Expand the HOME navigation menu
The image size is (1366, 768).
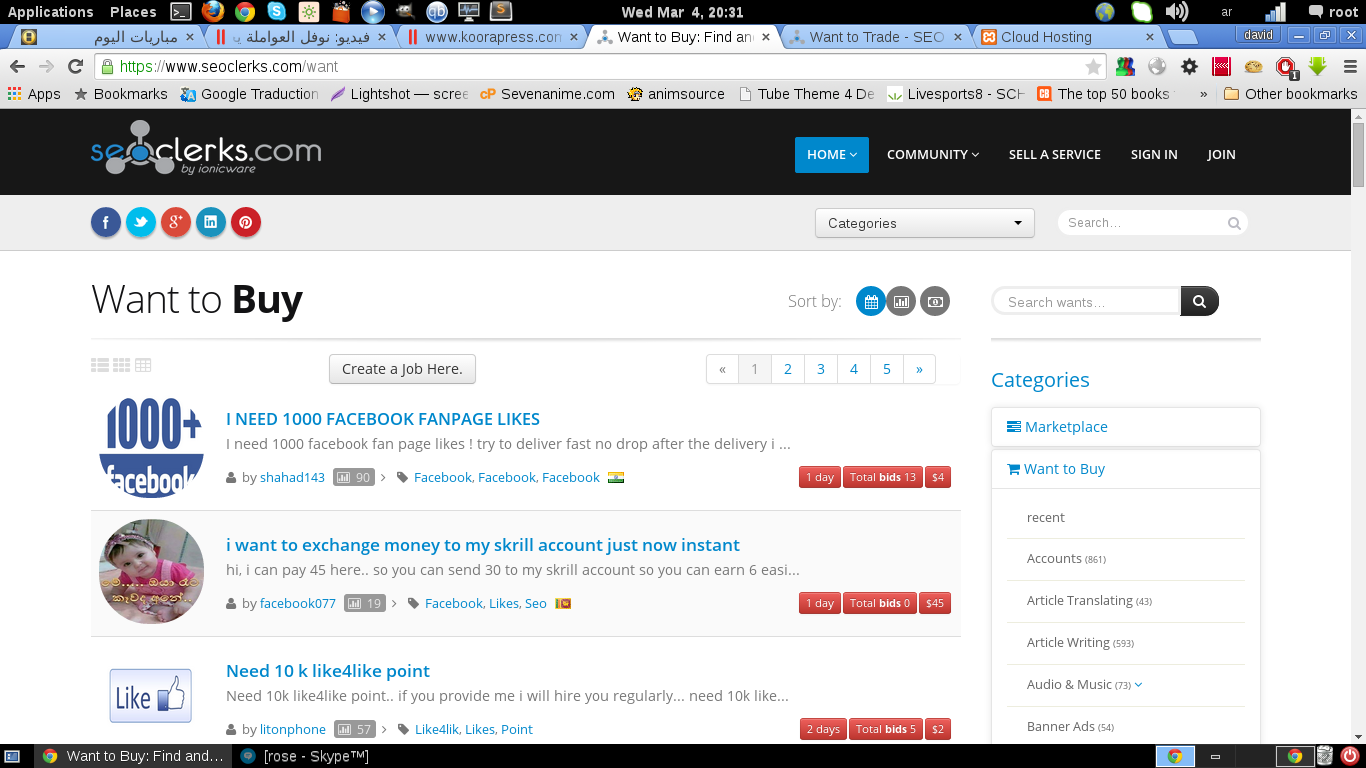831,155
